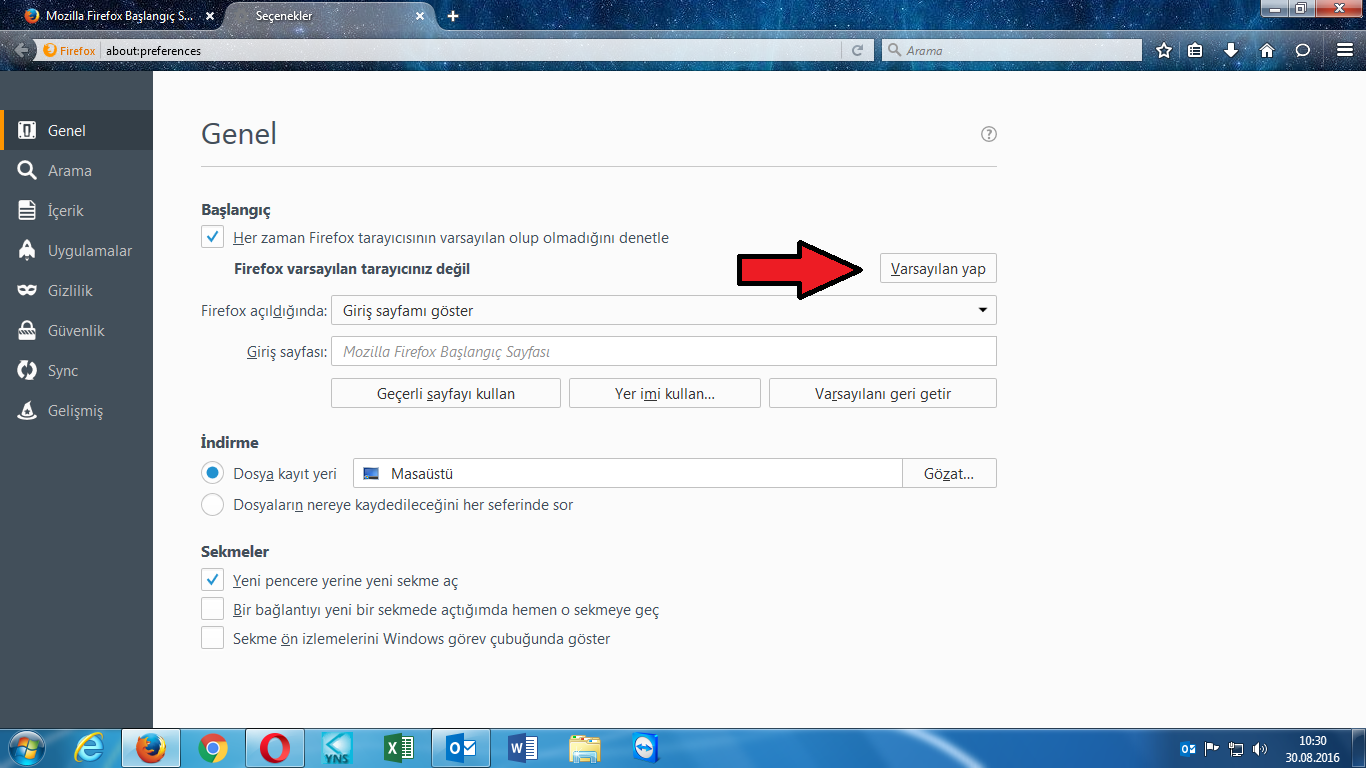The height and width of the screenshot is (768, 1366).
Task: Click the 'Giriş sayfası' input field
Action: [664, 351]
